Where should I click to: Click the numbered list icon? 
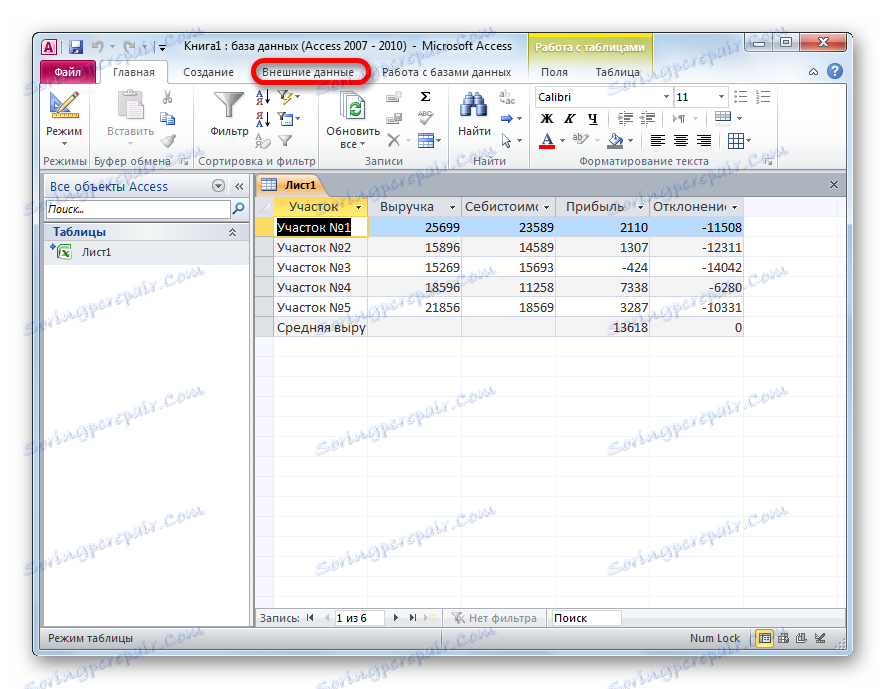click(x=763, y=97)
